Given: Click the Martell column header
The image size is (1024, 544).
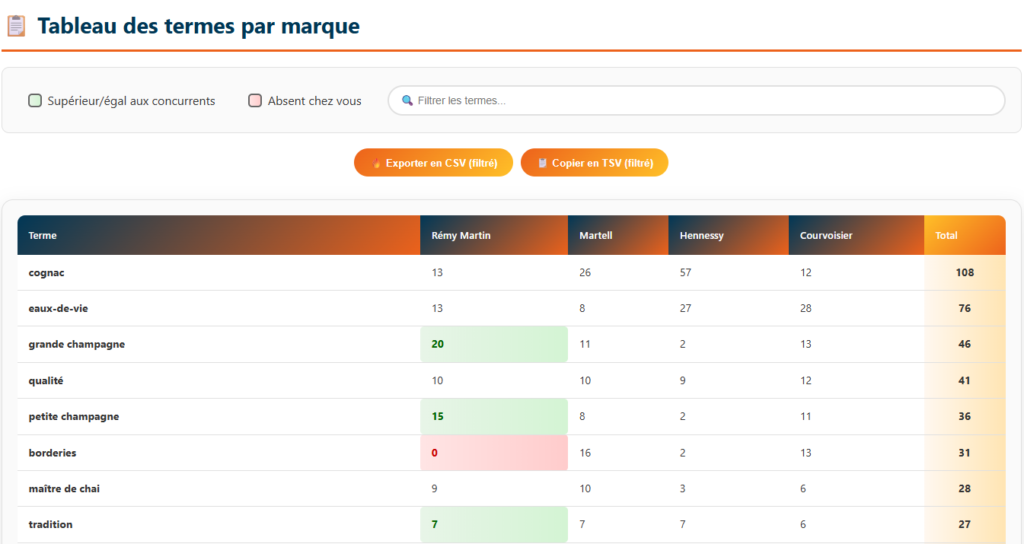Looking at the screenshot, I should coord(596,236).
